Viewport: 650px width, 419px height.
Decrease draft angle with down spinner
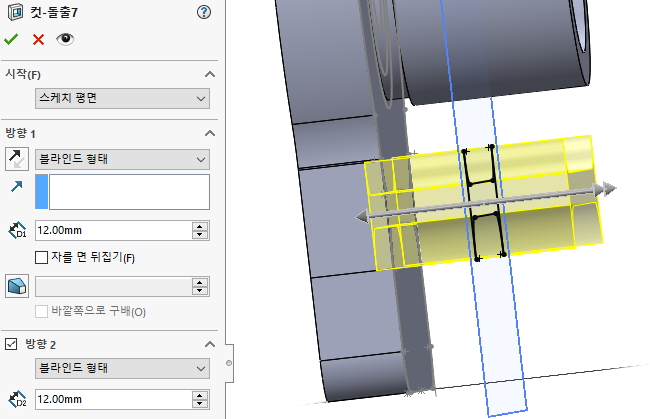(x=200, y=291)
